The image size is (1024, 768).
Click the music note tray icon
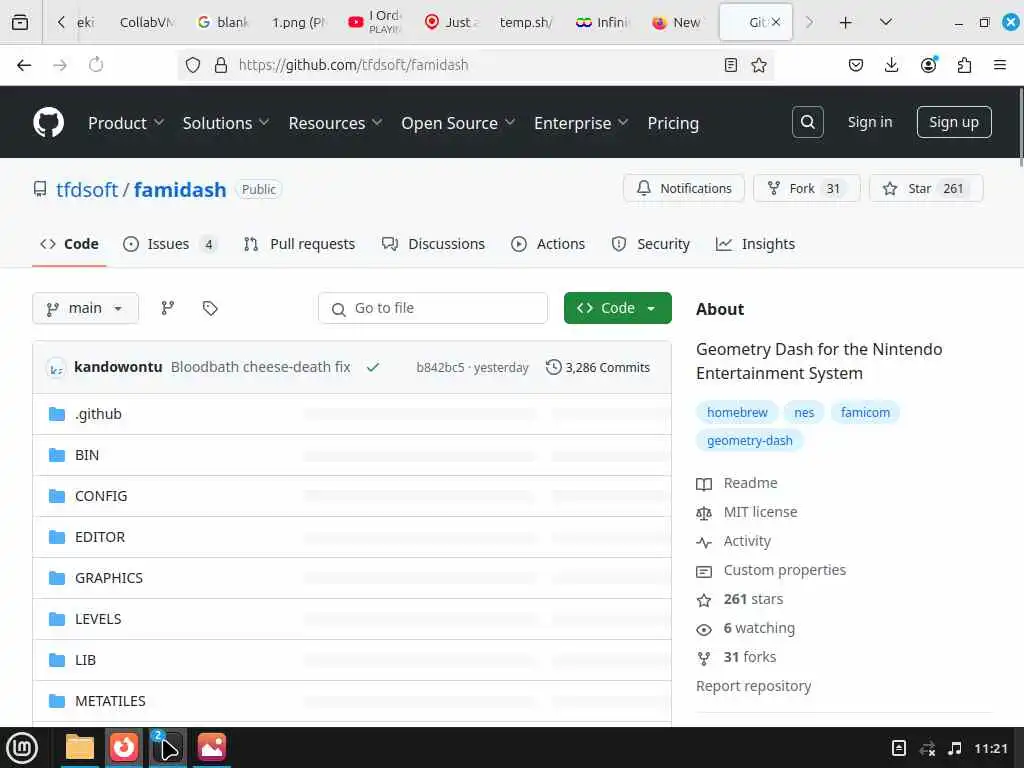click(954, 748)
